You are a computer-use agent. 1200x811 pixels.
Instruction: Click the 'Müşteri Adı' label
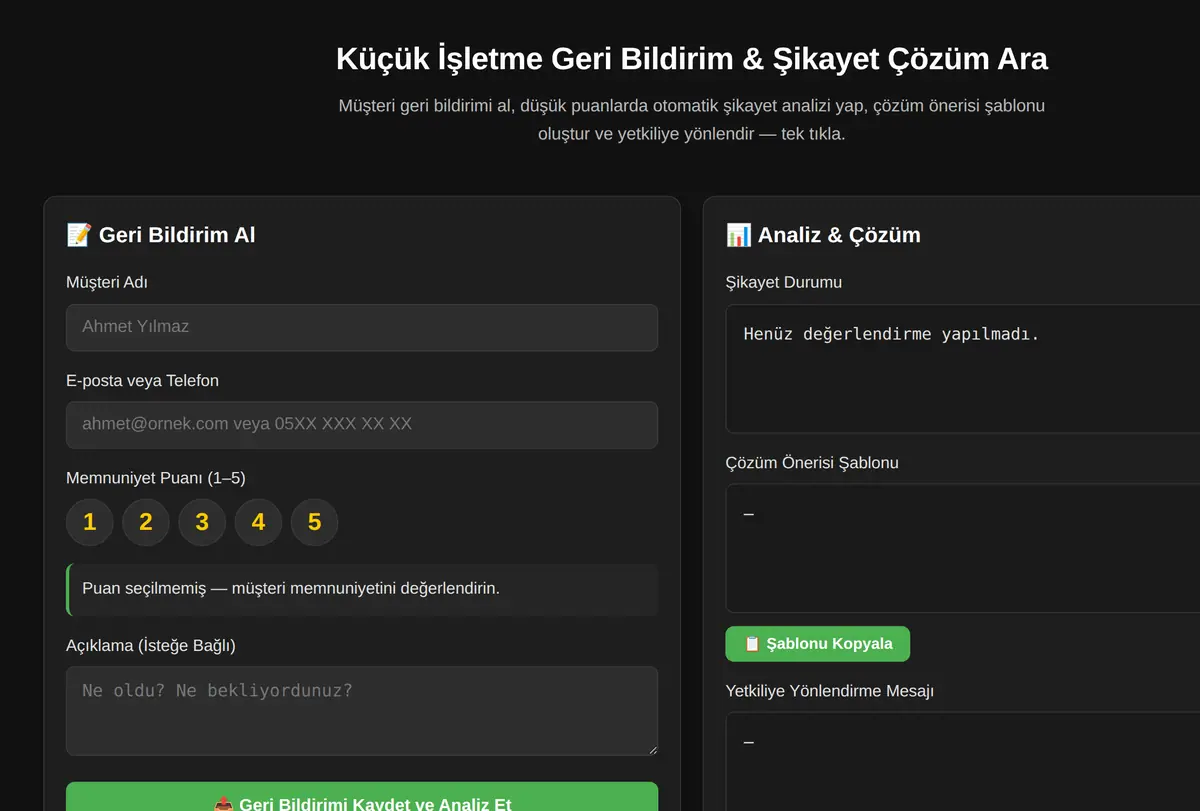pyautogui.click(x=107, y=282)
